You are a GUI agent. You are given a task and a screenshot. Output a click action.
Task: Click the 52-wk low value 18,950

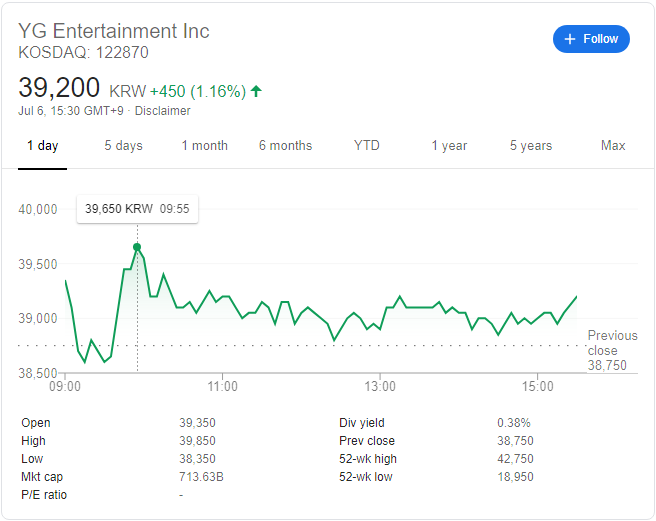click(x=515, y=477)
